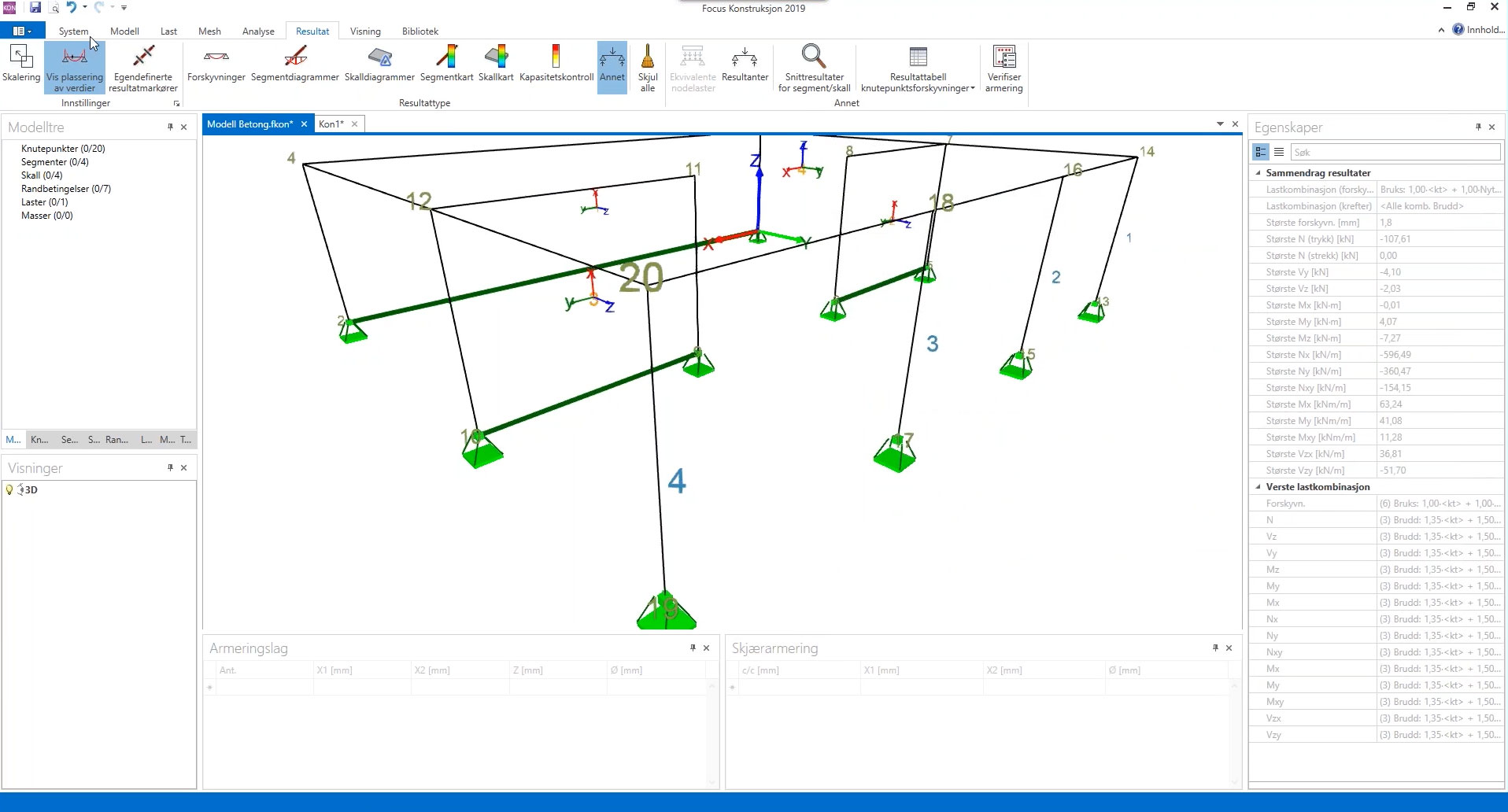
Task: Click in the Egenskaper Søk field
Action: tap(1395, 152)
